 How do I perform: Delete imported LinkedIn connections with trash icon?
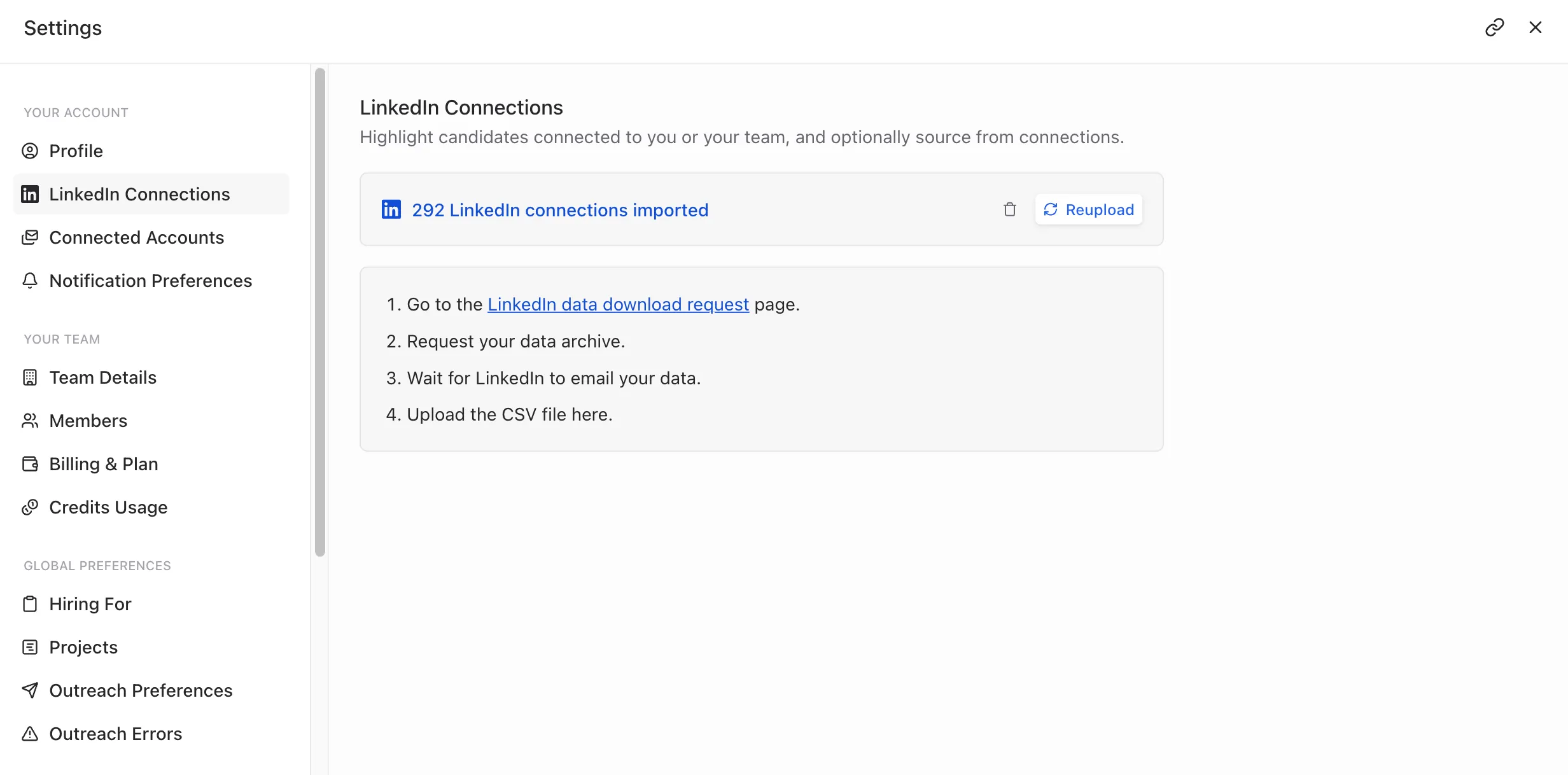(x=1010, y=209)
